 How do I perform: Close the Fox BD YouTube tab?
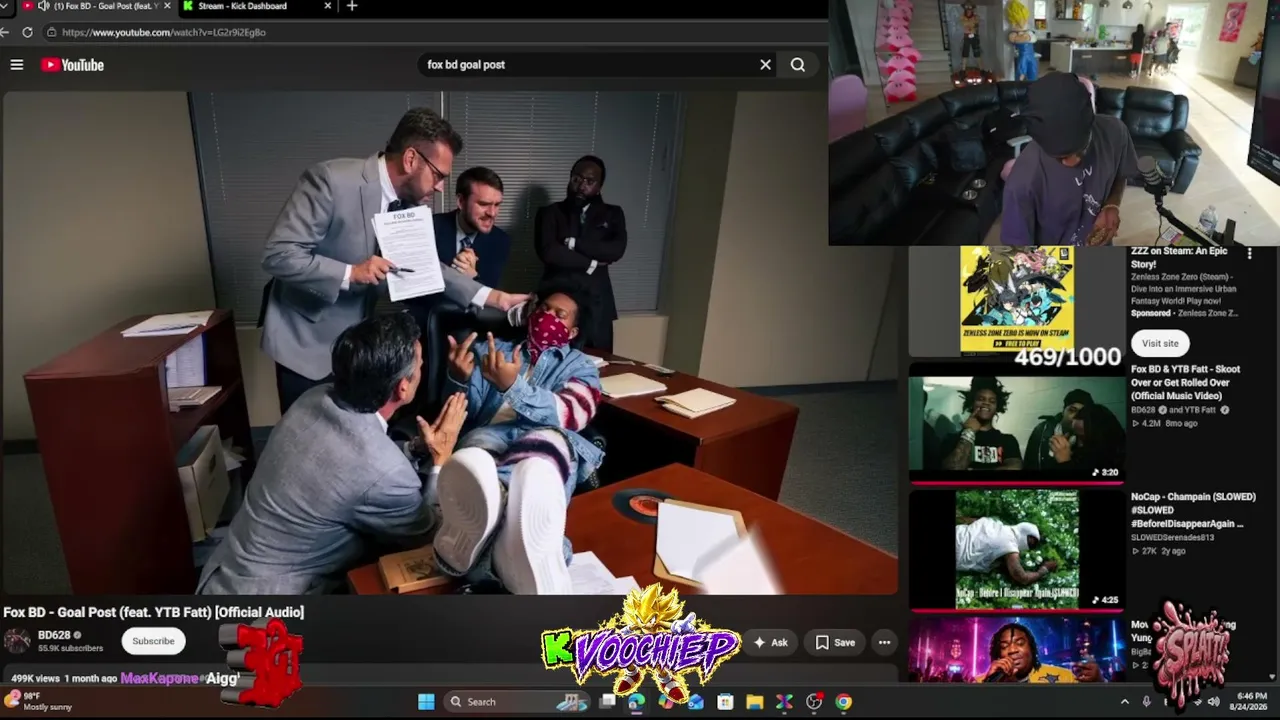click(x=166, y=6)
